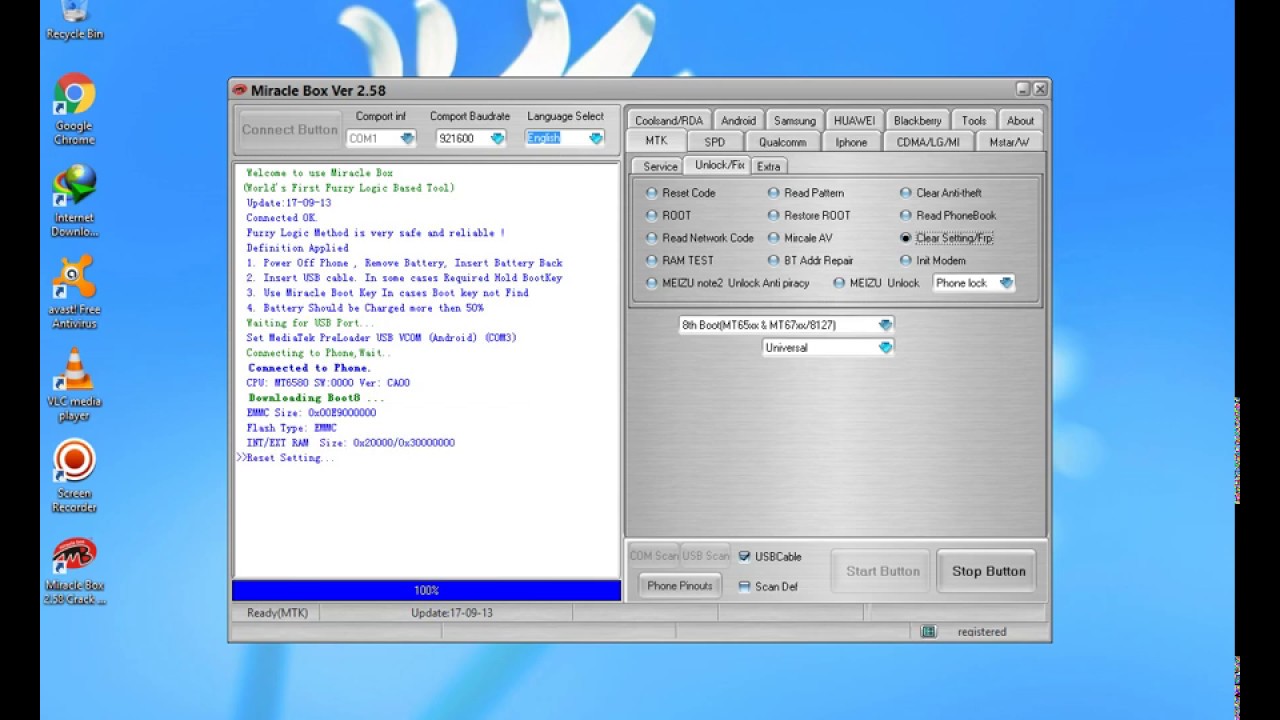This screenshot has width=1280, height=720.
Task: Click the Start Button
Action: click(882, 571)
